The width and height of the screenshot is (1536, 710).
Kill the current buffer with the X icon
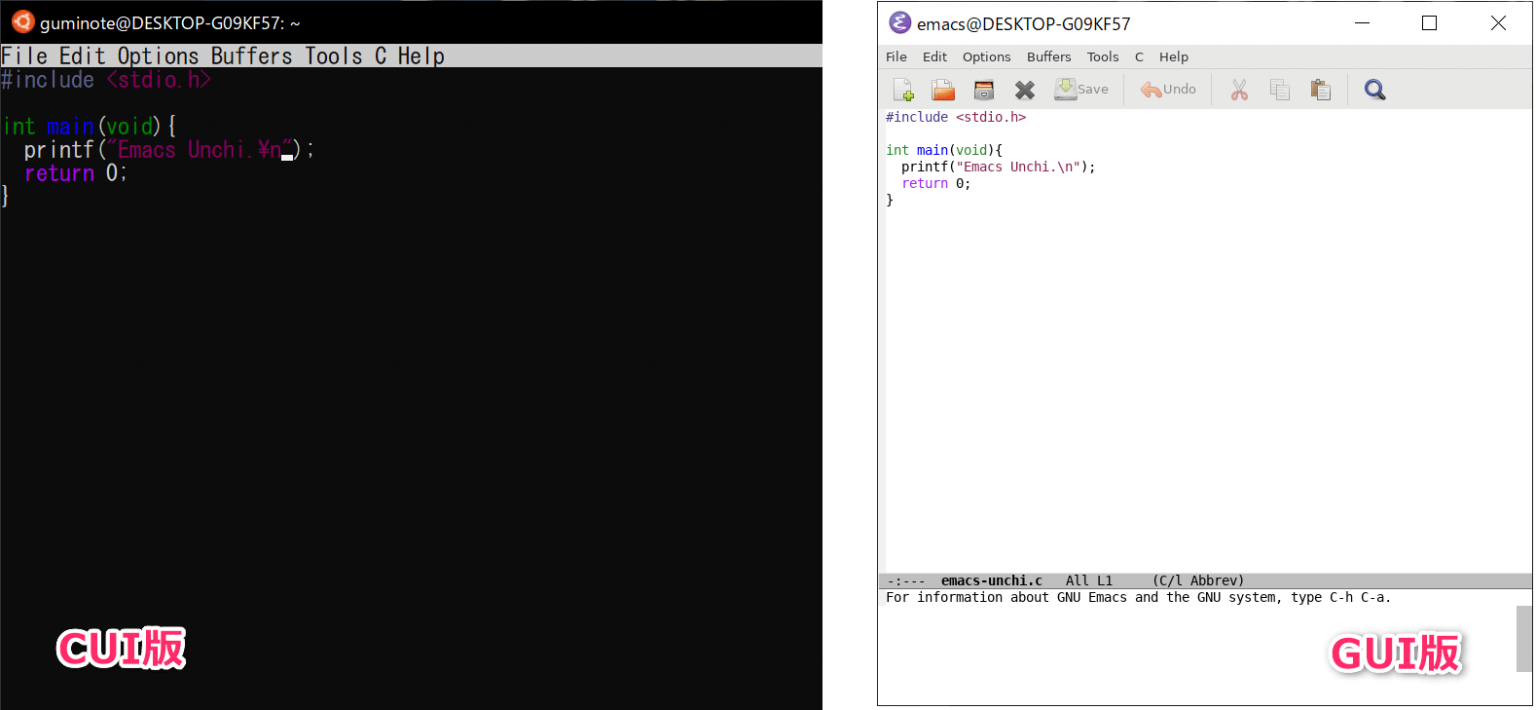point(1024,89)
